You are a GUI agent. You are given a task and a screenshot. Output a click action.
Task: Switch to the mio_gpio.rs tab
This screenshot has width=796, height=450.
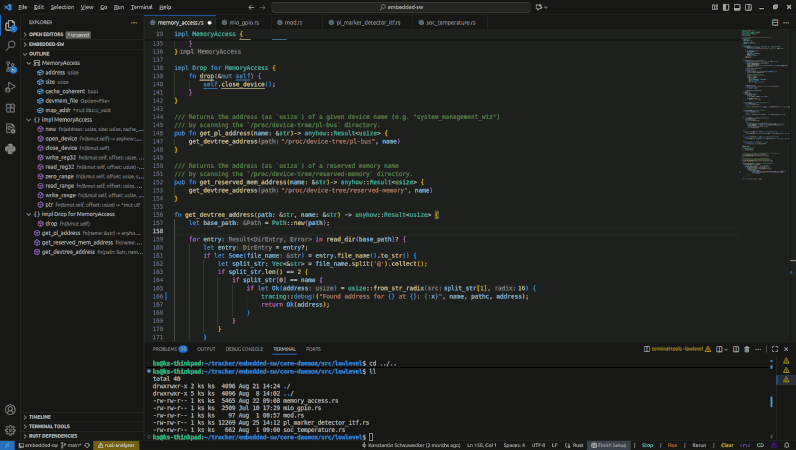[x=241, y=21]
